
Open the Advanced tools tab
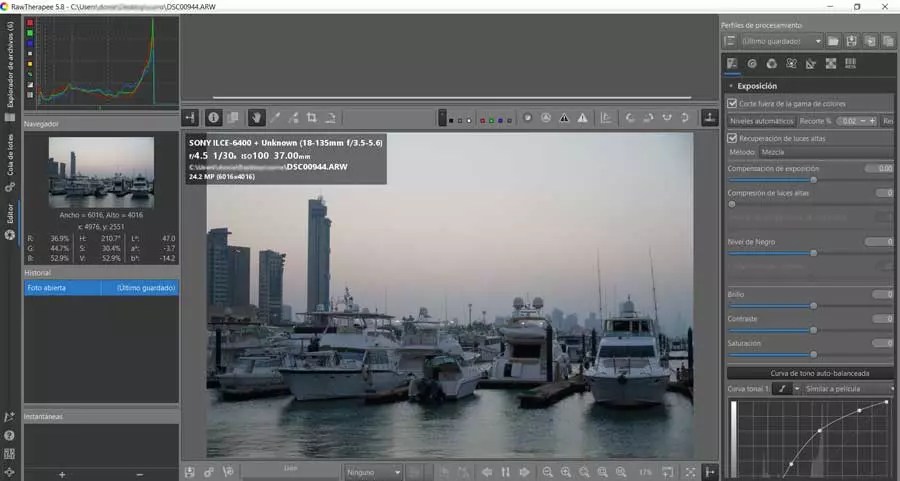(791, 64)
